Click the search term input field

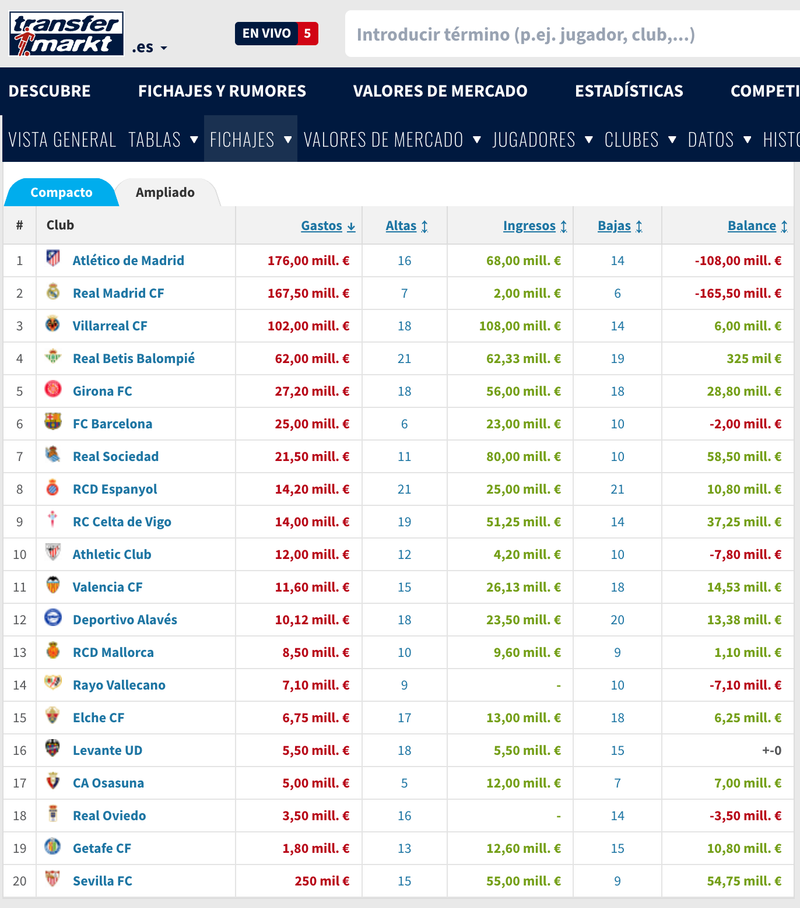tap(570, 35)
